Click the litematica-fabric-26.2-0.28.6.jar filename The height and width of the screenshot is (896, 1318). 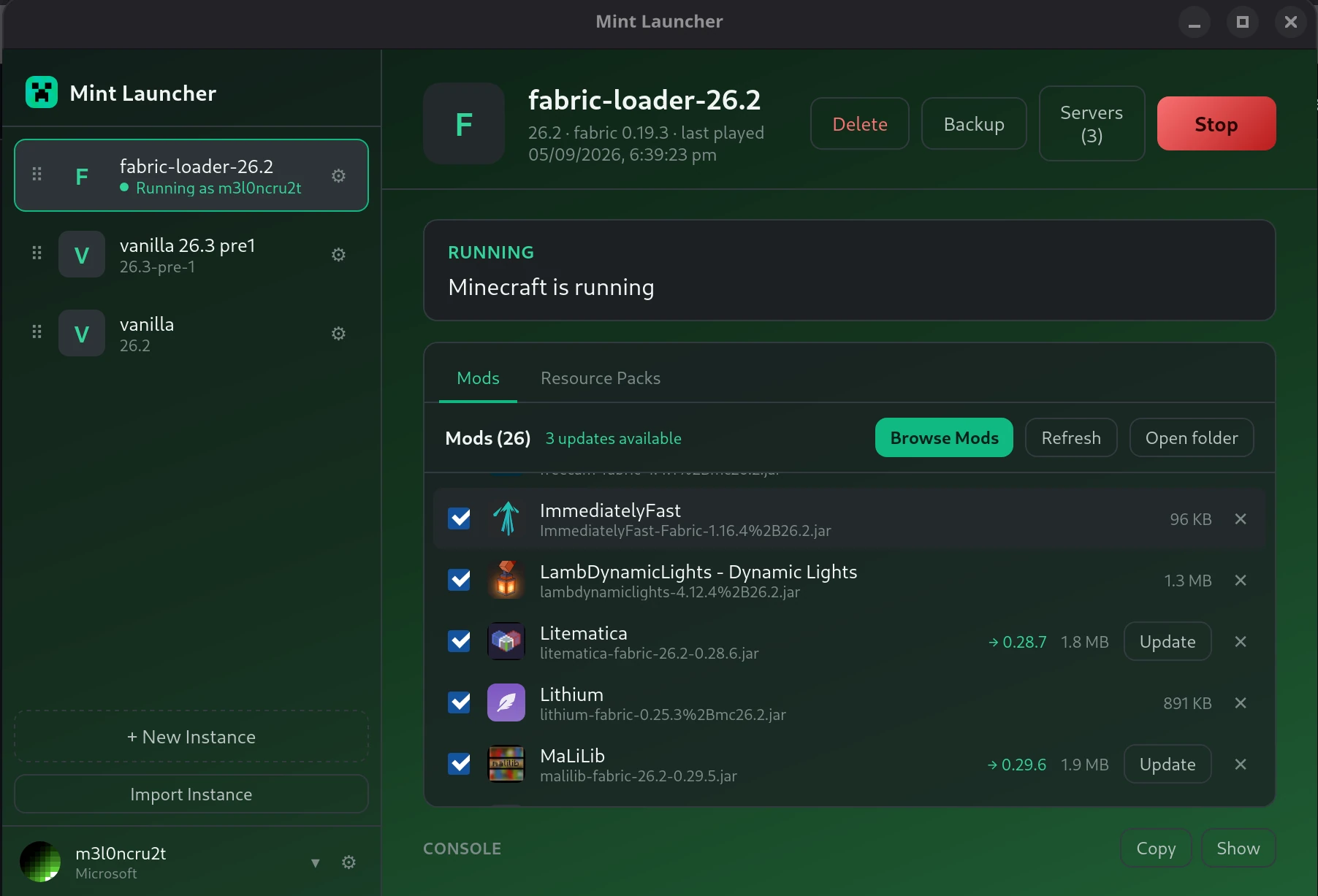point(650,654)
